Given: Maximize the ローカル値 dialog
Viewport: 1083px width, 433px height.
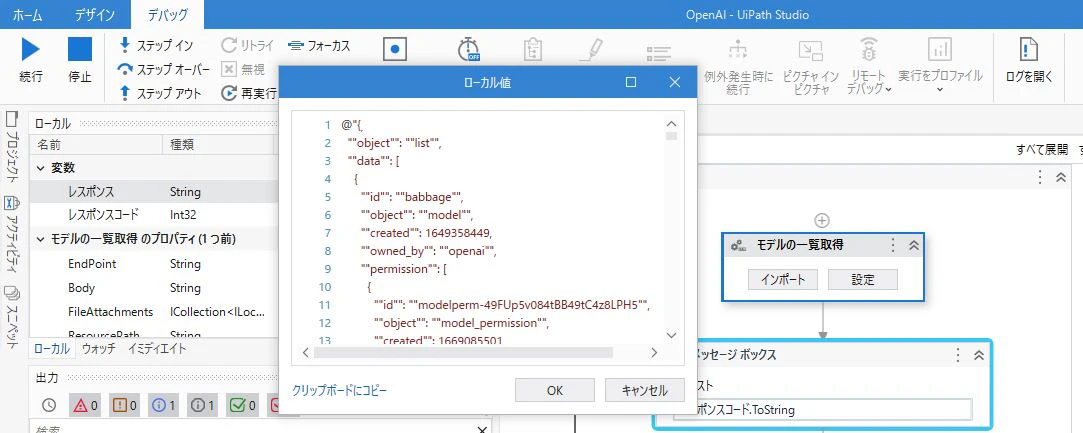Looking at the screenshot, I should (631, 82).
